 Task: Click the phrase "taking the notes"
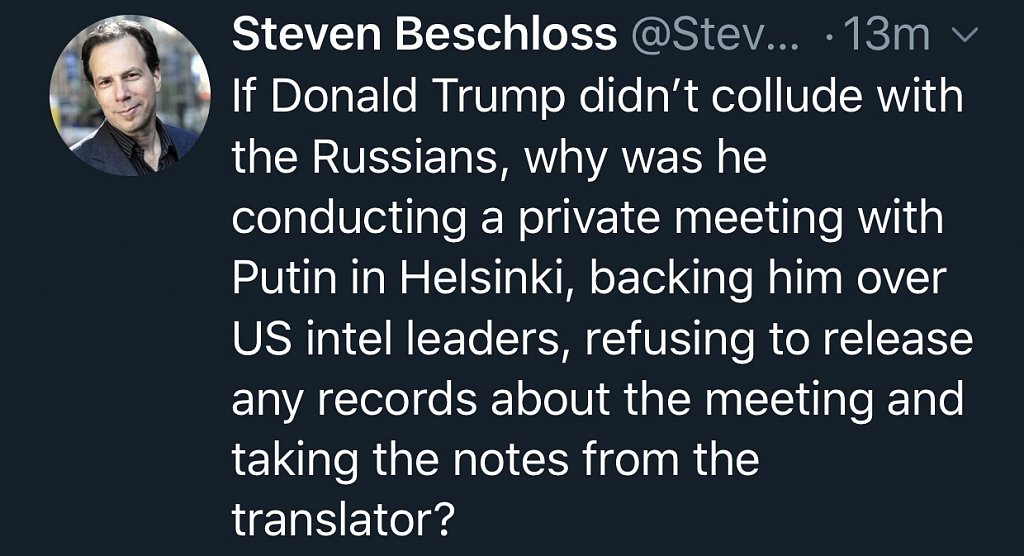[392, 458]
